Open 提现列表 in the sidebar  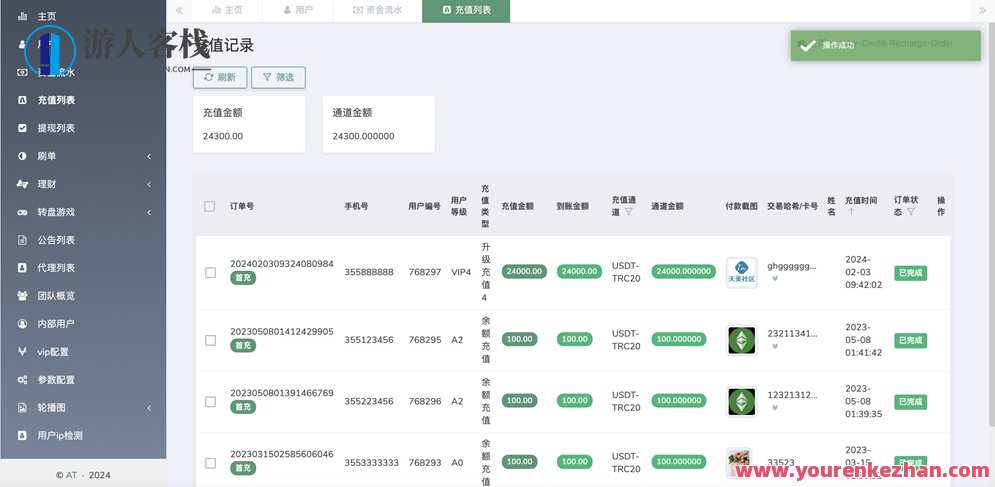tap(56, 128)
